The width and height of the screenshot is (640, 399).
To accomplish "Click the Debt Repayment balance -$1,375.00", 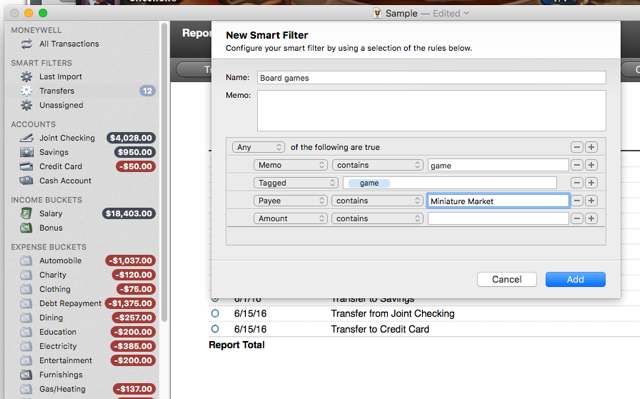I will click(130, 304).
